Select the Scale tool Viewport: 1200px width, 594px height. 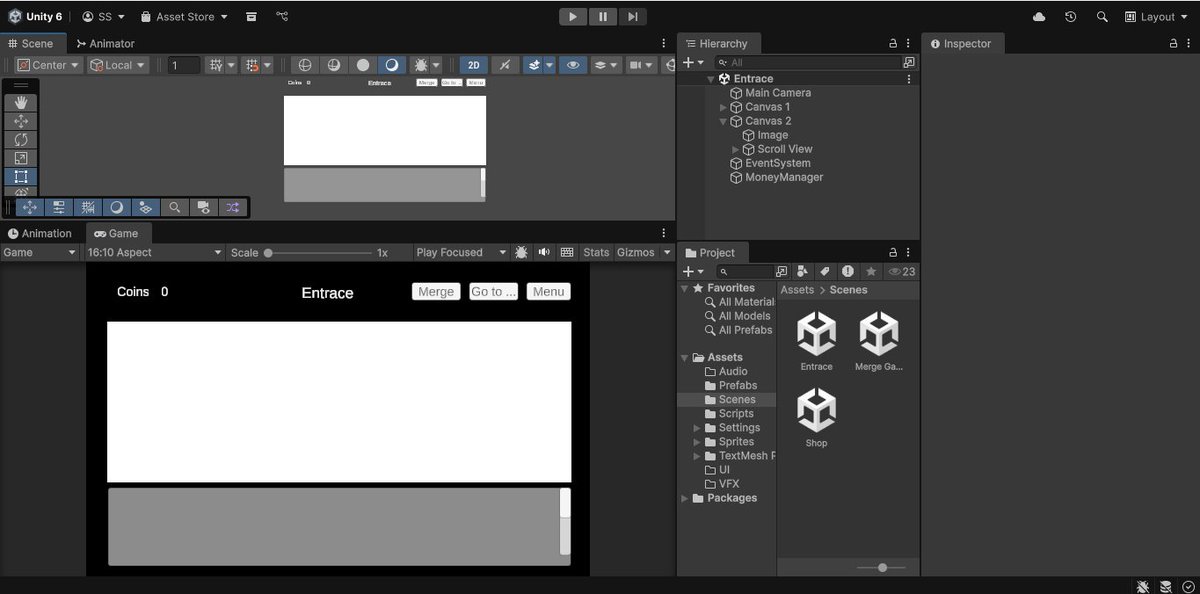pos(21,158)
